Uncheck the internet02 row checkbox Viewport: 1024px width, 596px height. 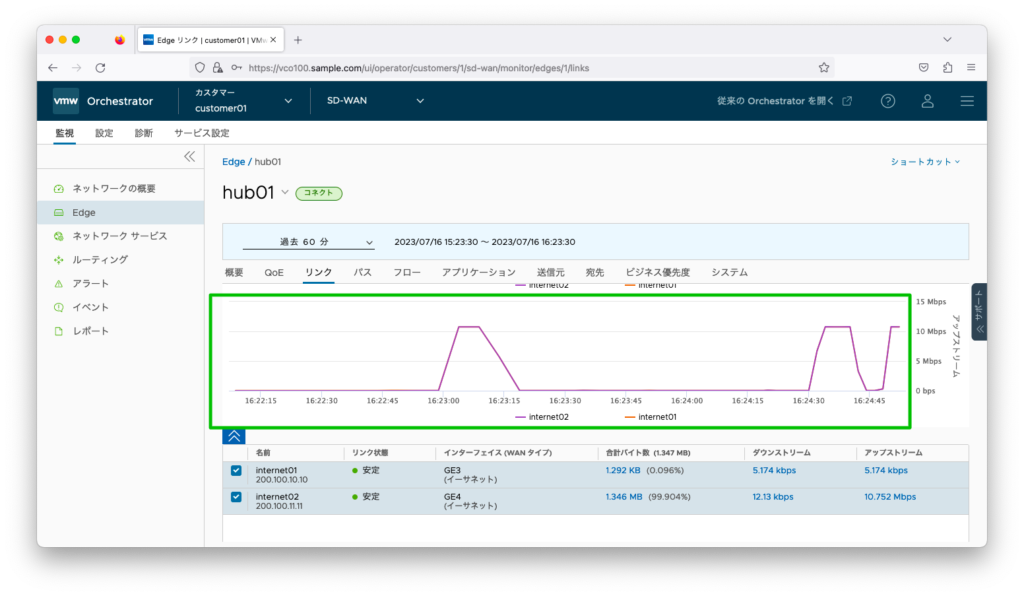[x=234, y=497]
